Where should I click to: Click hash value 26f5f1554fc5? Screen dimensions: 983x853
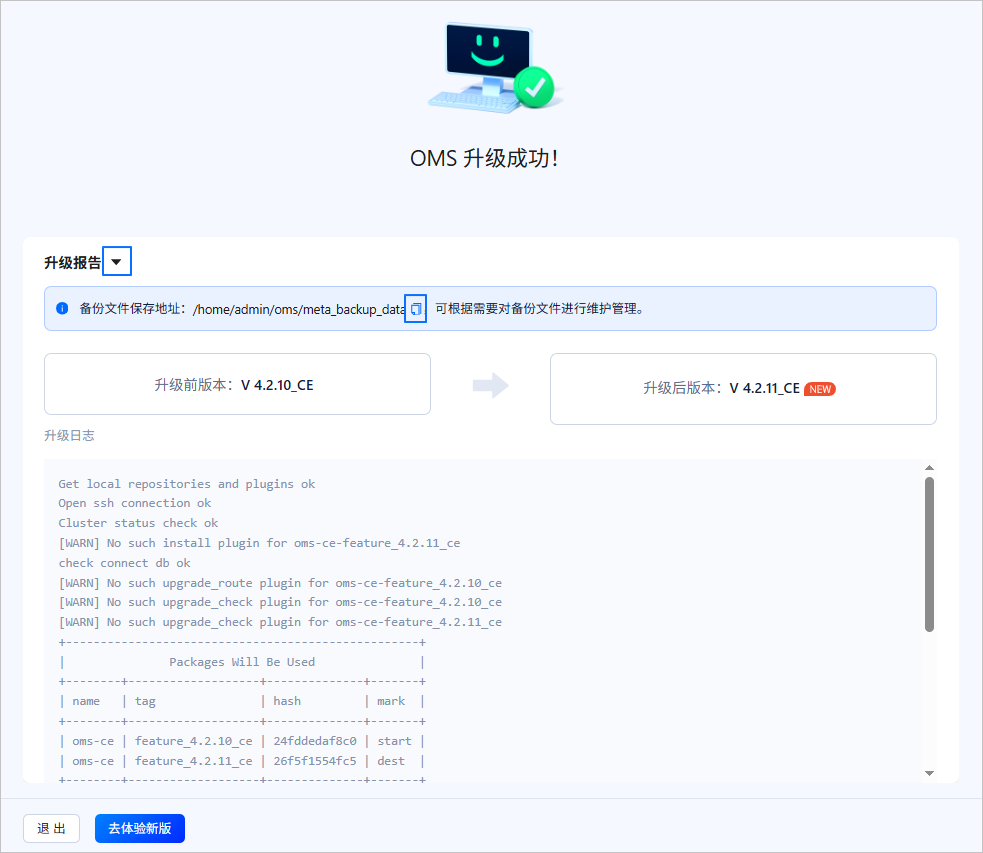[x=315, y=761]
